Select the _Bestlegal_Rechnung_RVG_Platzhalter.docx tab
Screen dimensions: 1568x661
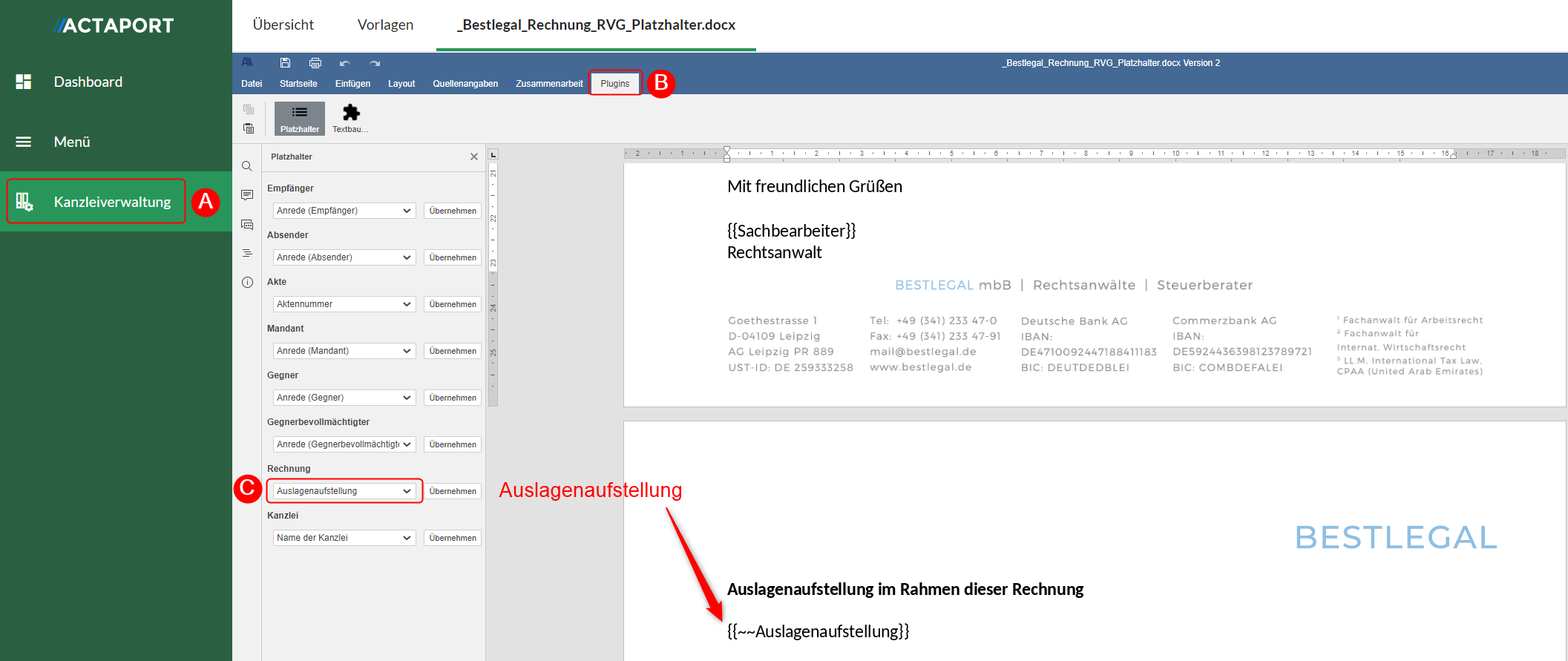597,24
